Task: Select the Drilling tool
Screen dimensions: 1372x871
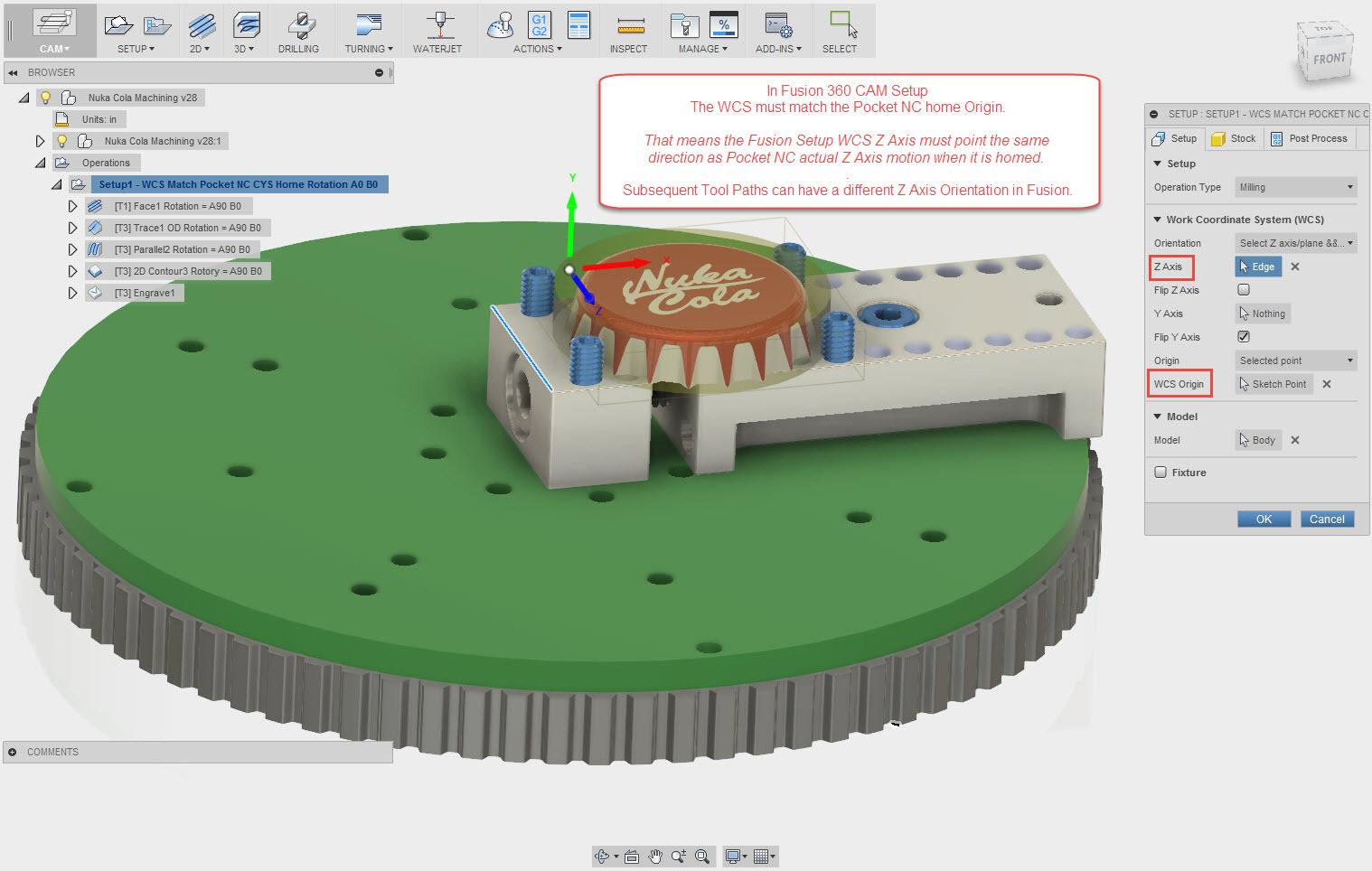Action: [298, 32]
